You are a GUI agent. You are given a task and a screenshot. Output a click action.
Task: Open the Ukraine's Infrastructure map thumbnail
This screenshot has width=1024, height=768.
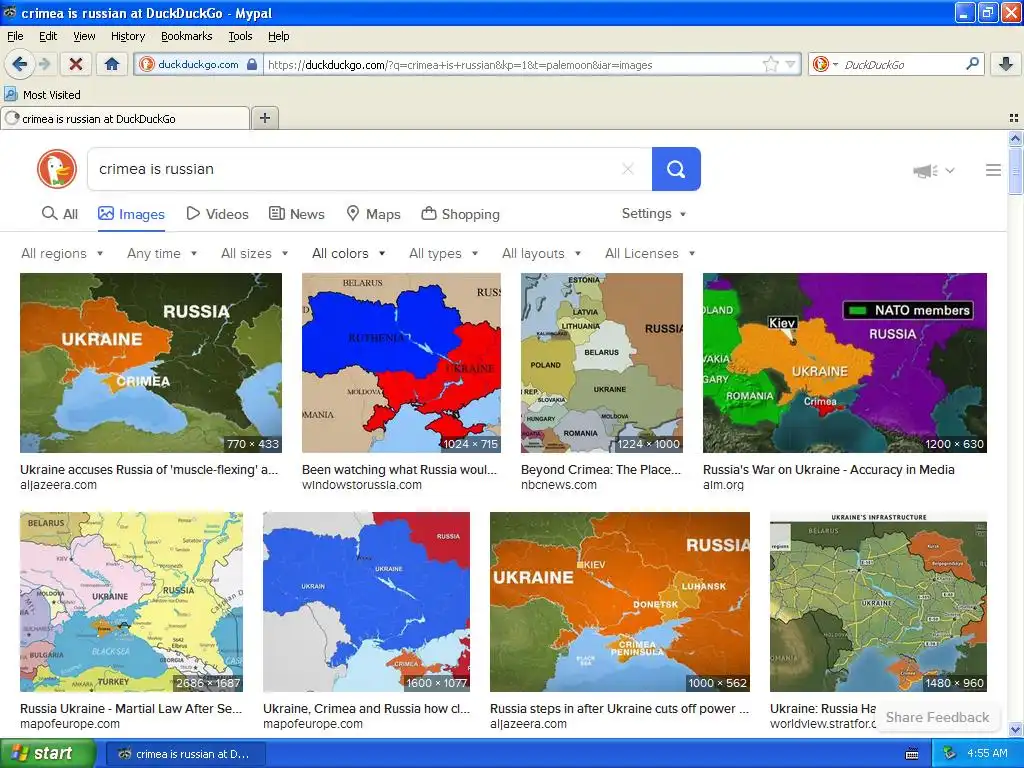(x=878, y=601)
